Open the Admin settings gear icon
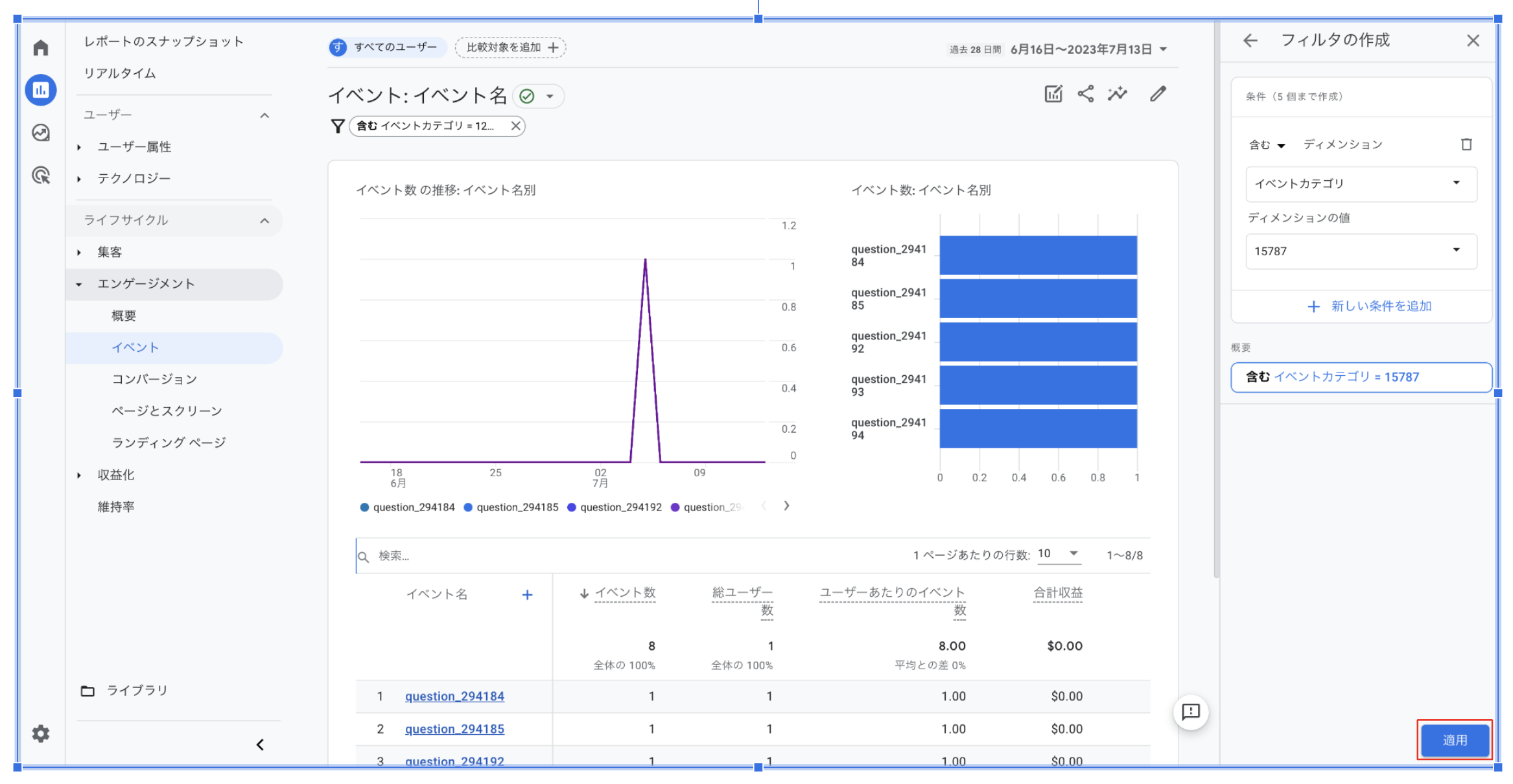This screenshot has width=1513, height=784. click(41, 733)
